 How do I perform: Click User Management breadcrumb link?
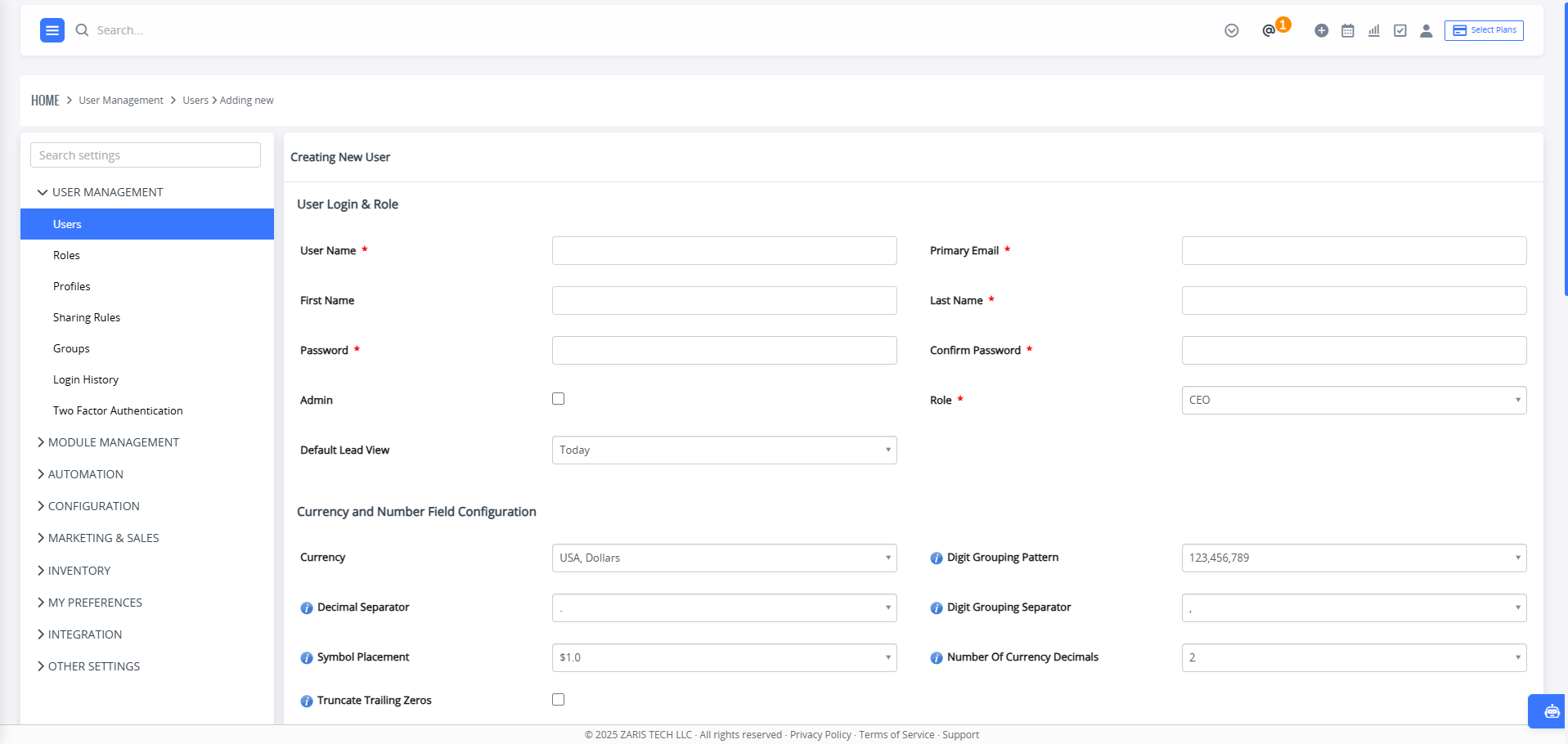pos(121,100)
